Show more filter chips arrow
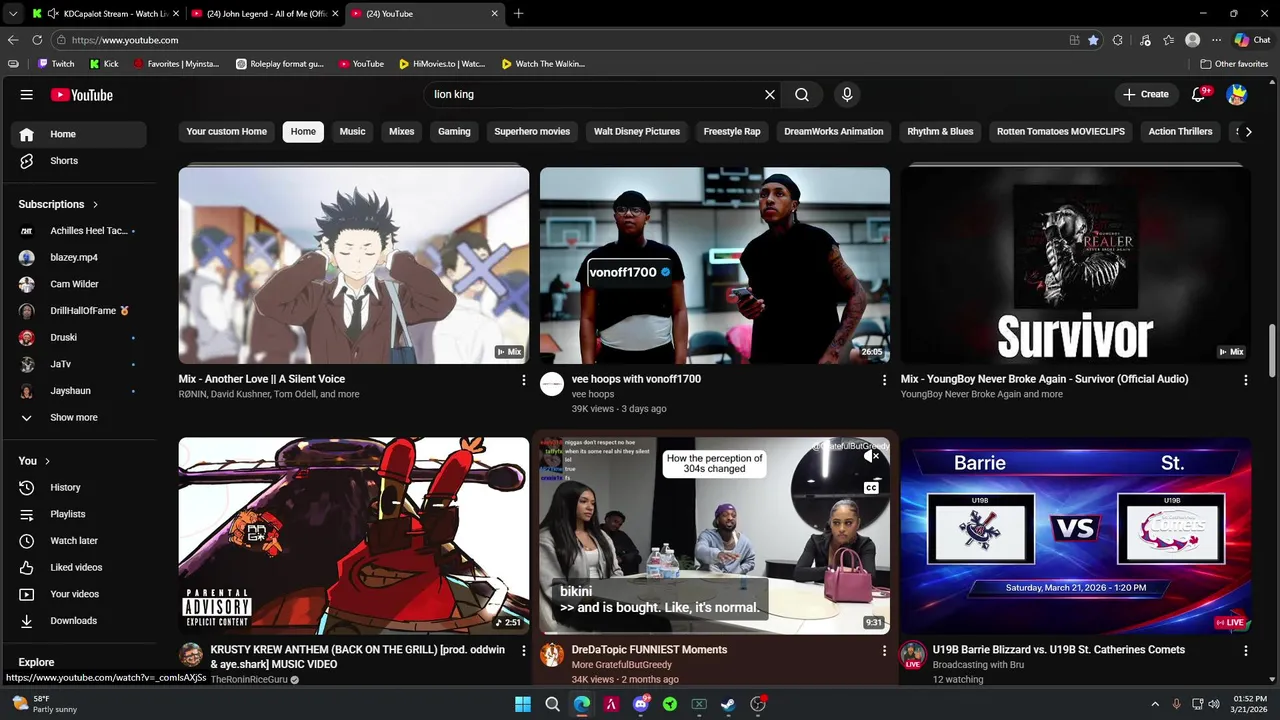 [1248, 131]
